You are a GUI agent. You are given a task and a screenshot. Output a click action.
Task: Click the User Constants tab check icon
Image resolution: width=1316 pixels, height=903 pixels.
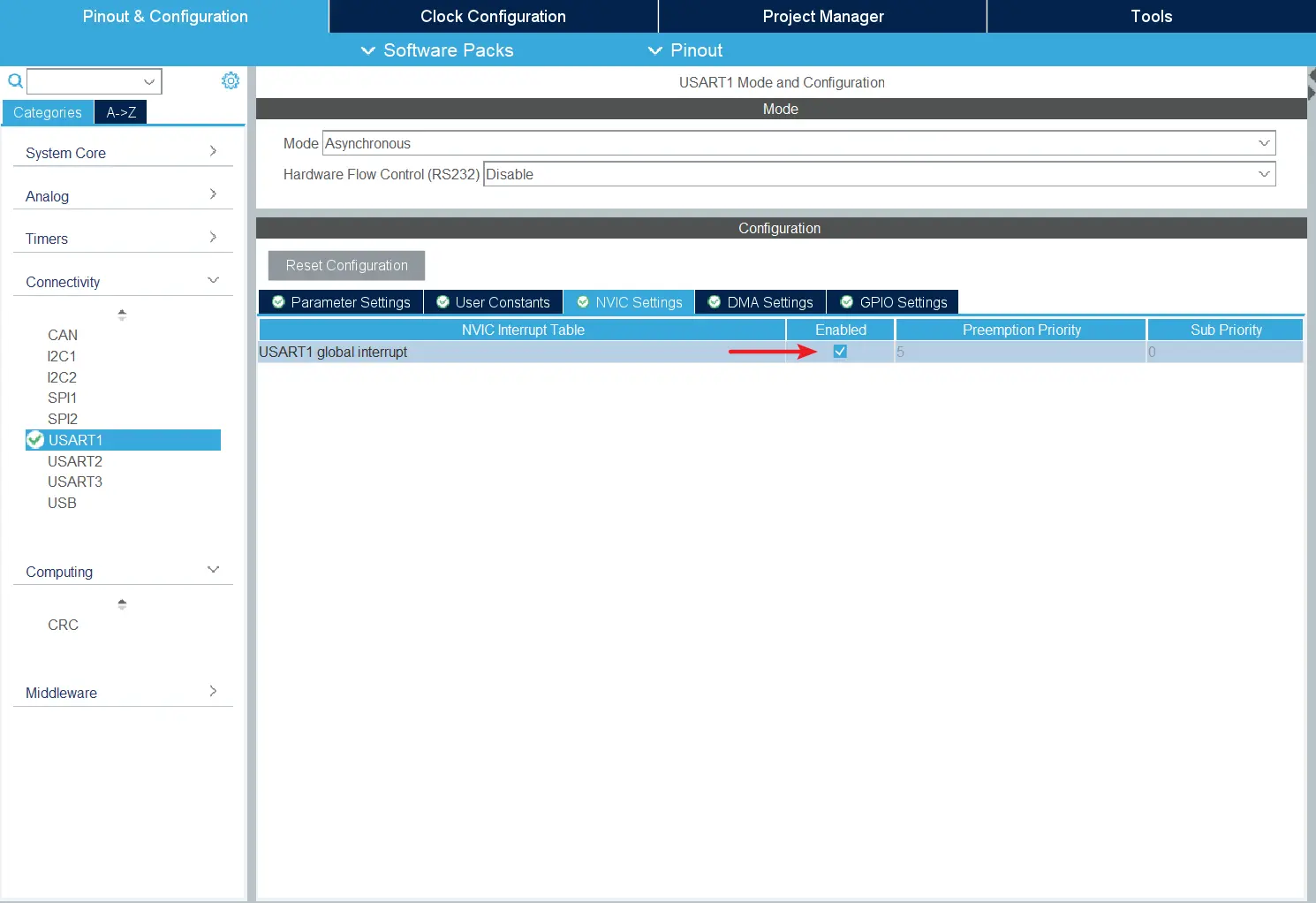pyautogui.click(x=443, y=302)
